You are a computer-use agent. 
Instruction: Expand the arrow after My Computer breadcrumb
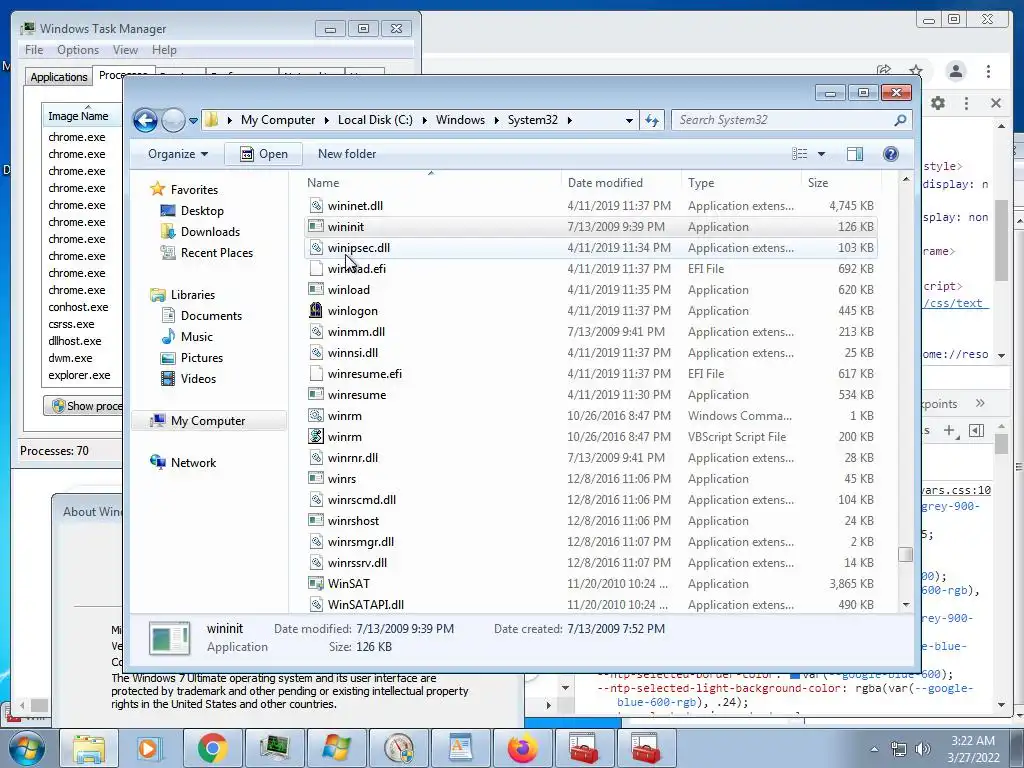click(x=326, y=120)
